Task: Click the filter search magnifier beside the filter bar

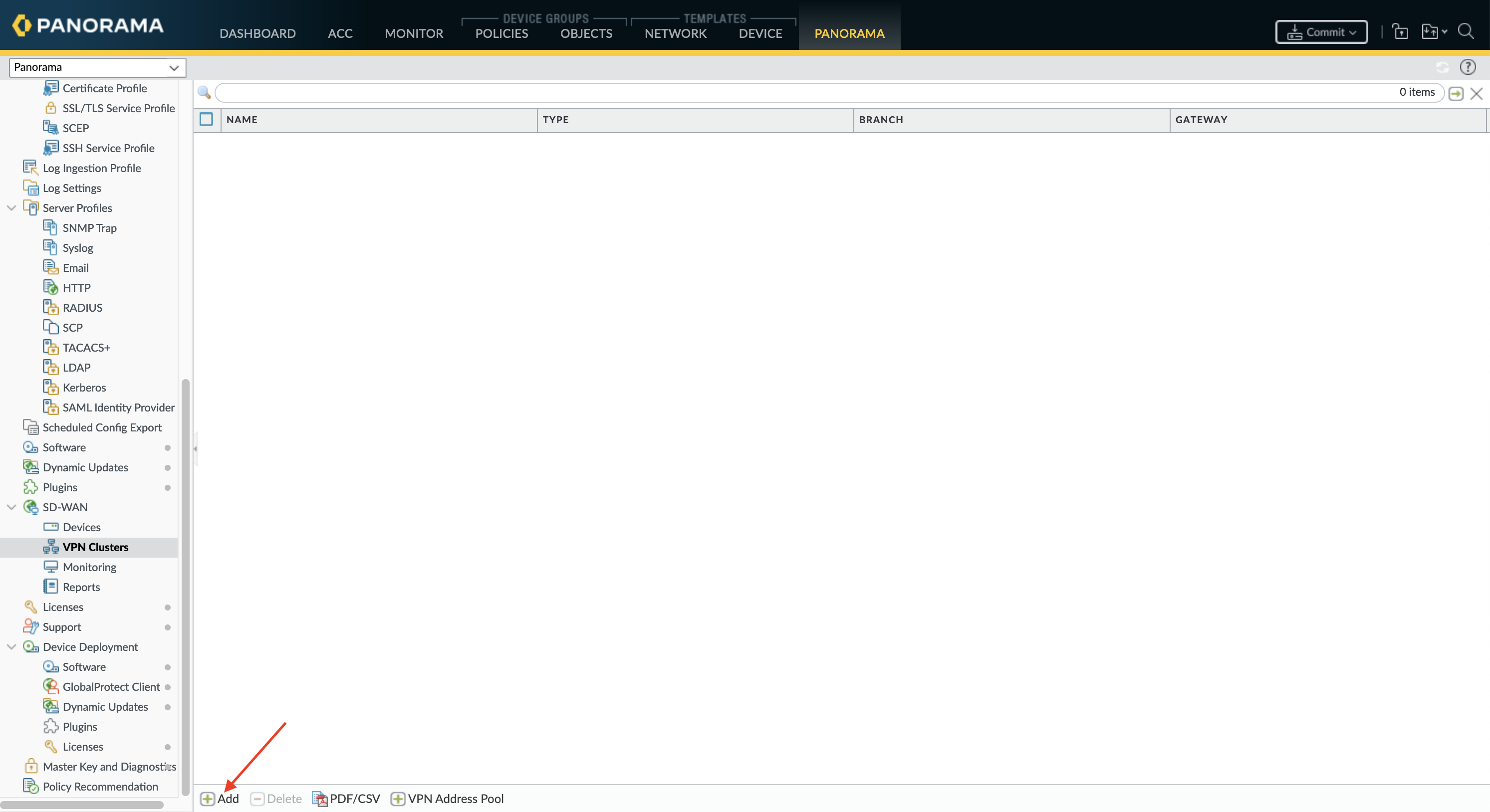Action: pos(204,92)
